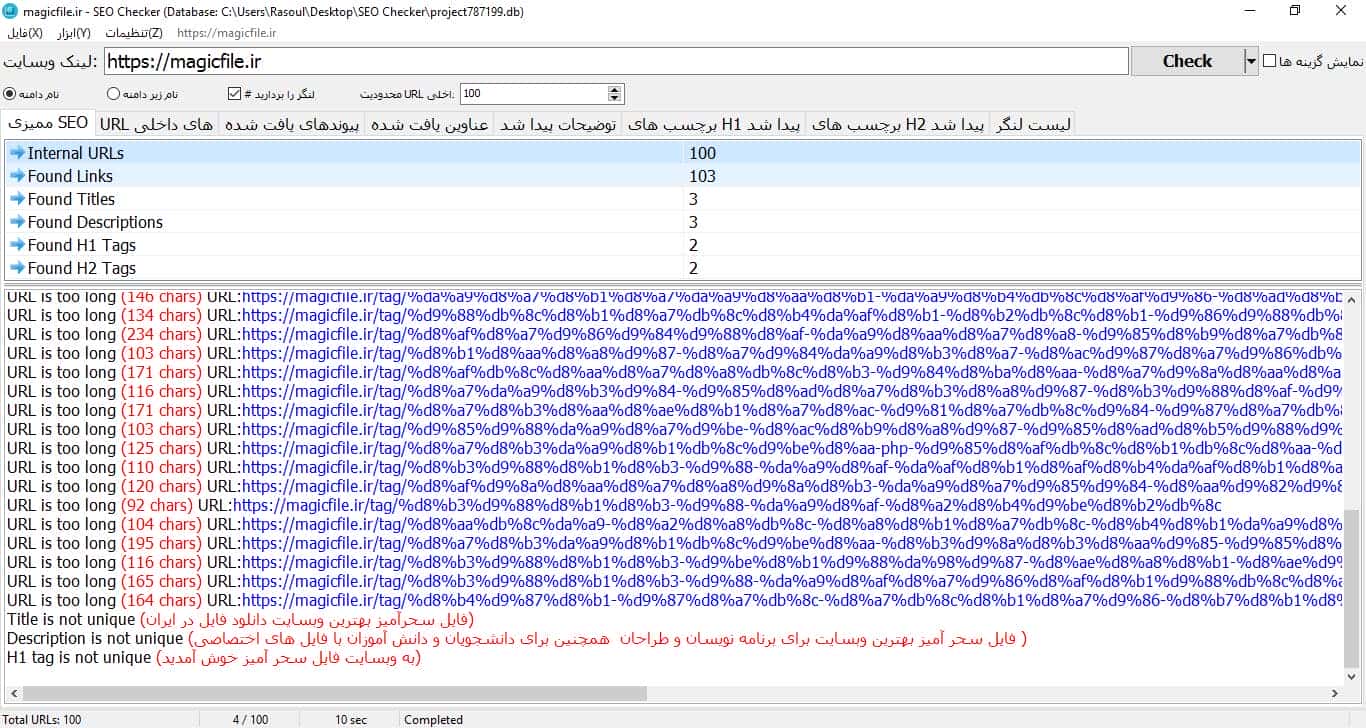Select the نام دامنه radio button
Viewport: 1366px width, 728px height.
[10, 94]
